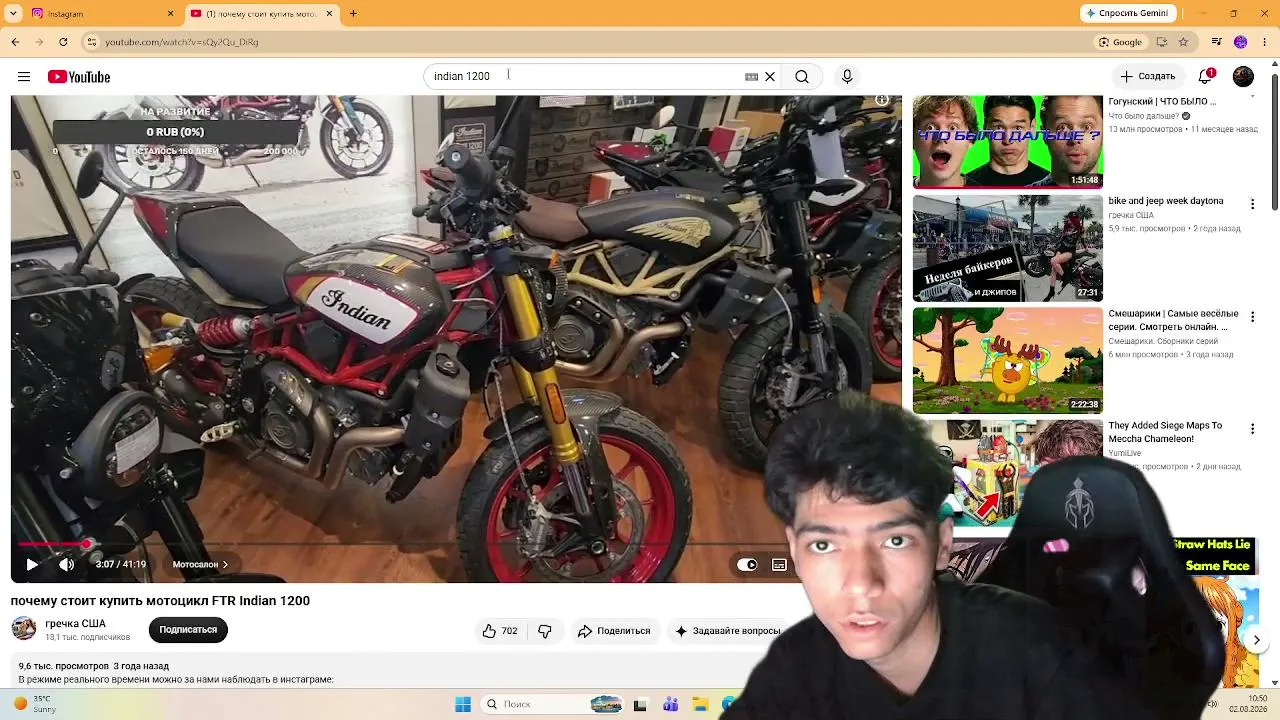Go back in browser history

point(15,42)
